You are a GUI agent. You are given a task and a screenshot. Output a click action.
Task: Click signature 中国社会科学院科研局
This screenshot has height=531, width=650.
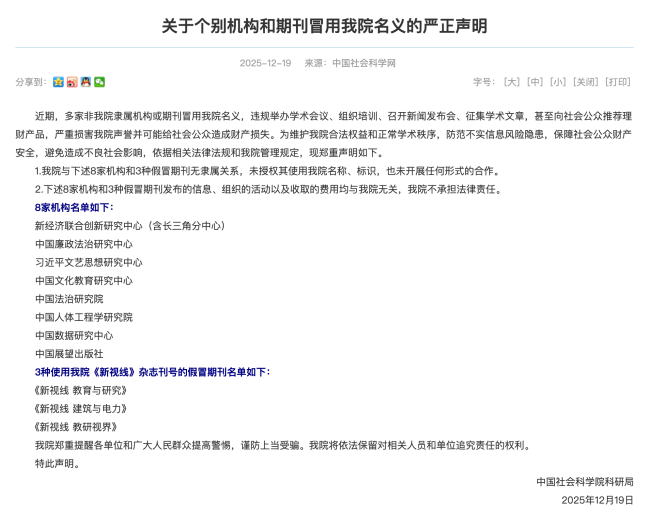tap(585, 482)
